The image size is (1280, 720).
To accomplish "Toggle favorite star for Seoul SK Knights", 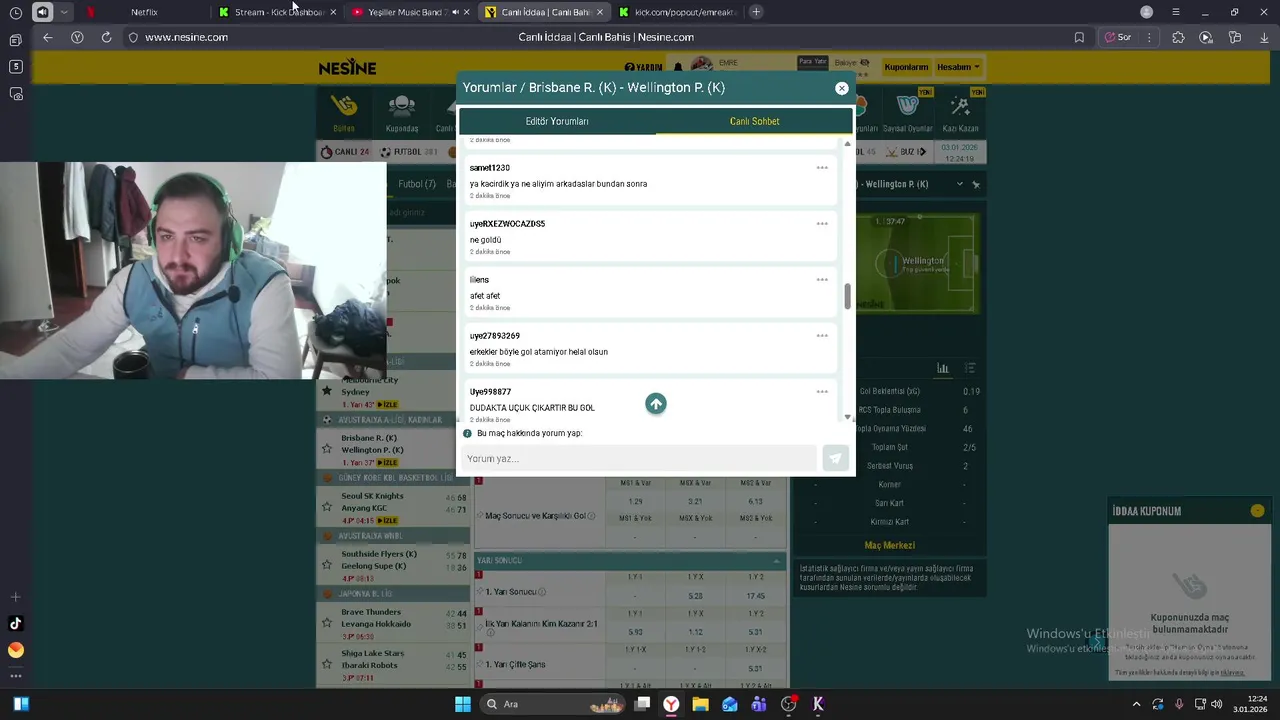I will click(326, 507).
